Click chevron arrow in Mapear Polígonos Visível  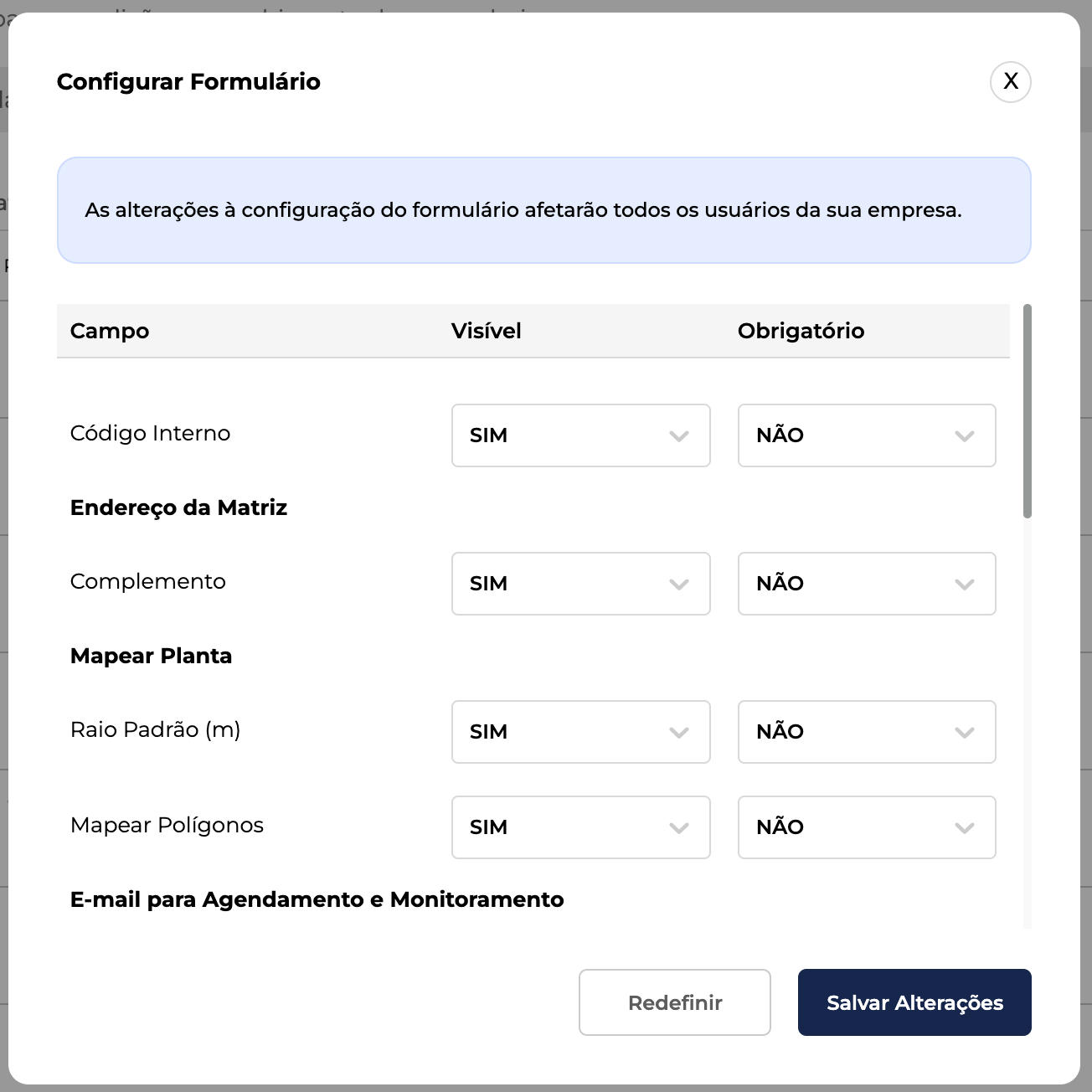pos(679,828)
